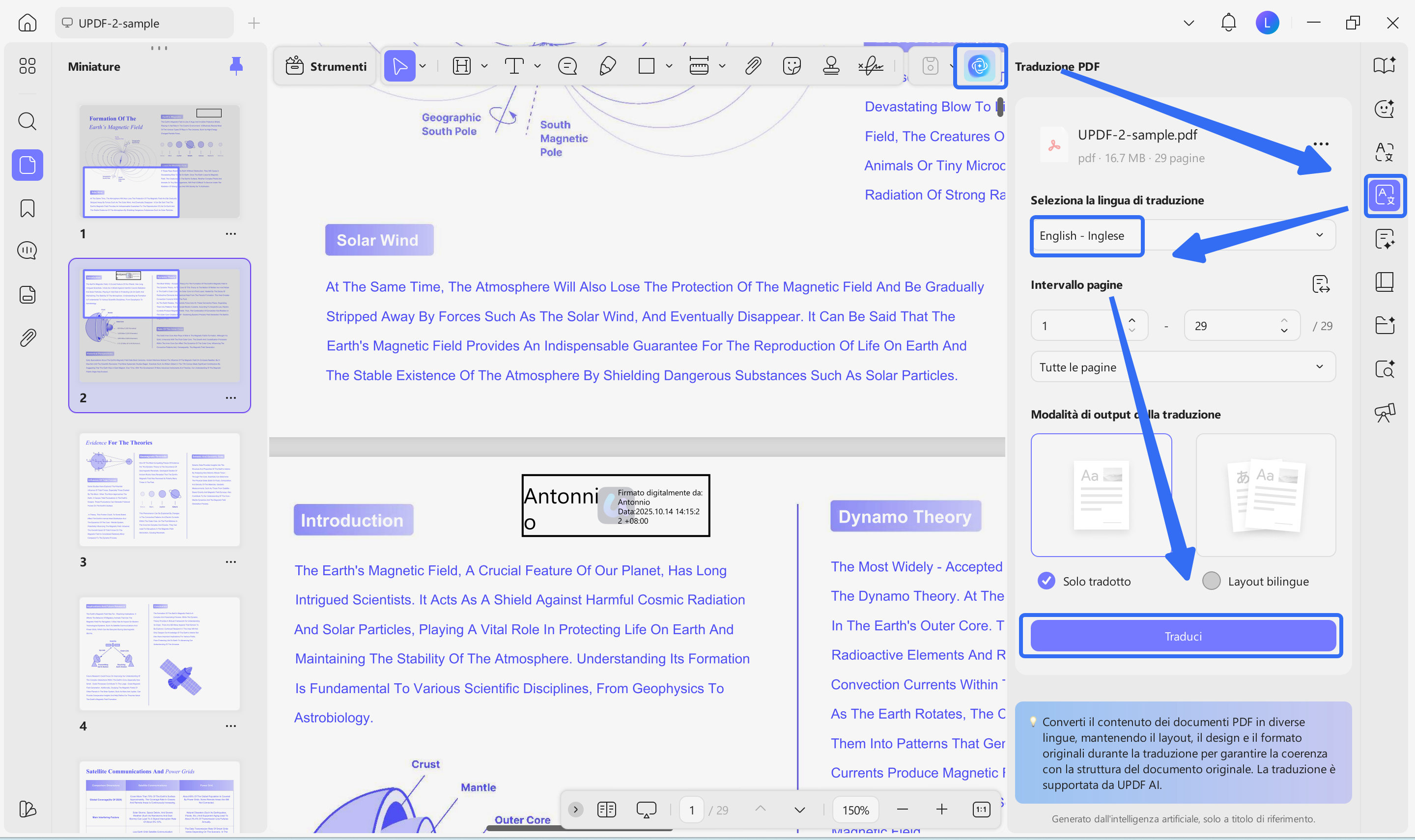Open the comments panel in left sidebar
The image size is (1415, 840).
(x=27, y=250)
